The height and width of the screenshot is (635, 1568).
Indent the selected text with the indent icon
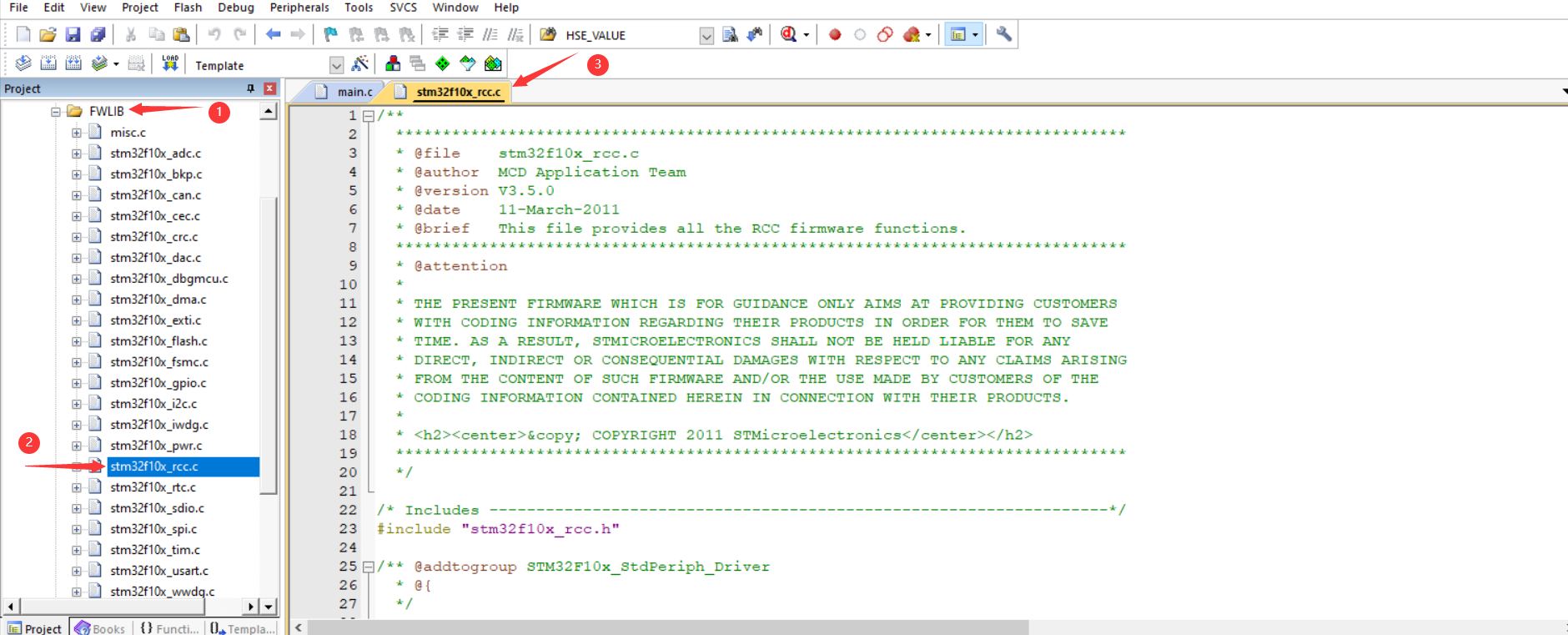(440, 34)
